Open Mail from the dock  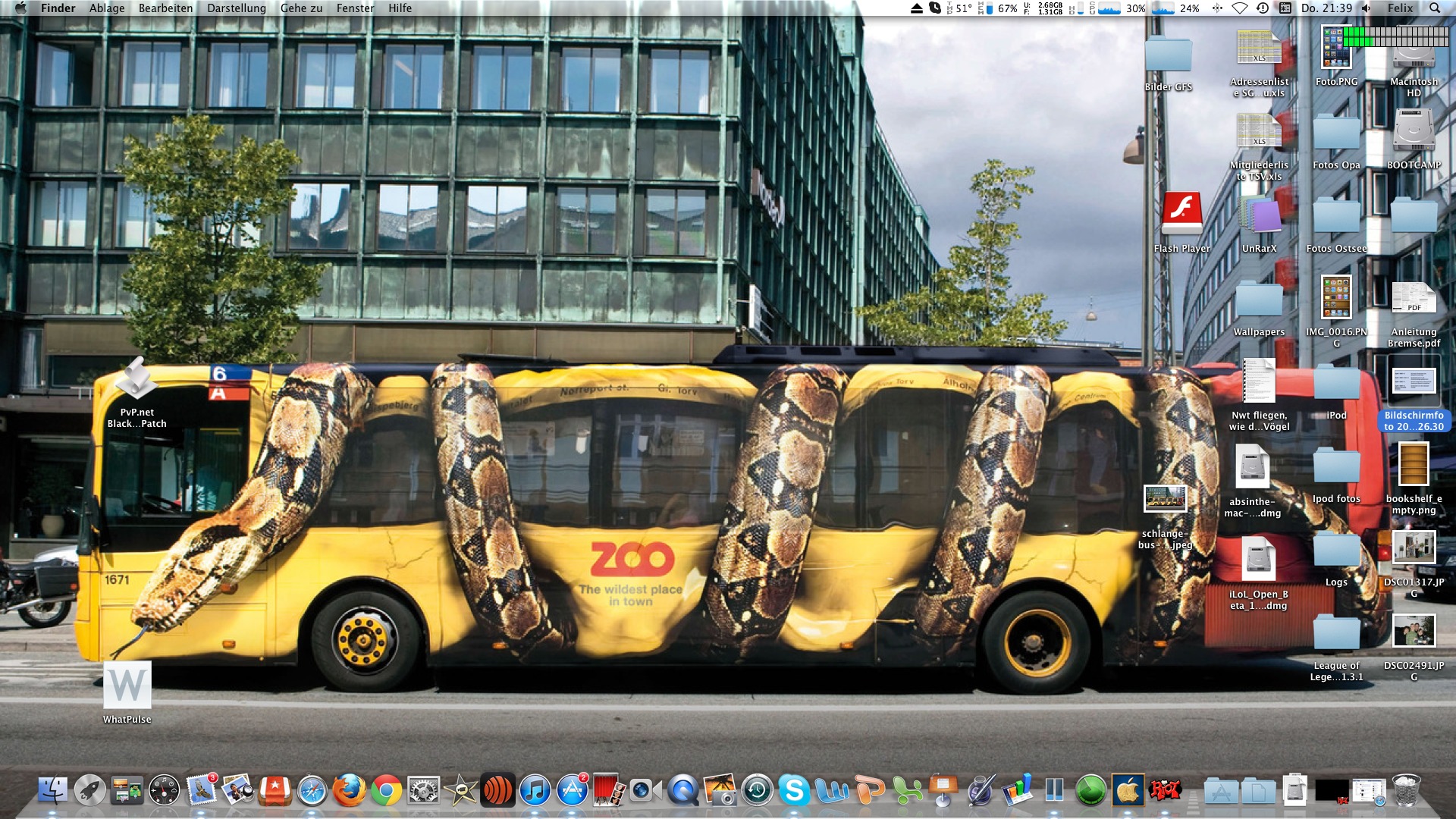(x=201, y=791)
